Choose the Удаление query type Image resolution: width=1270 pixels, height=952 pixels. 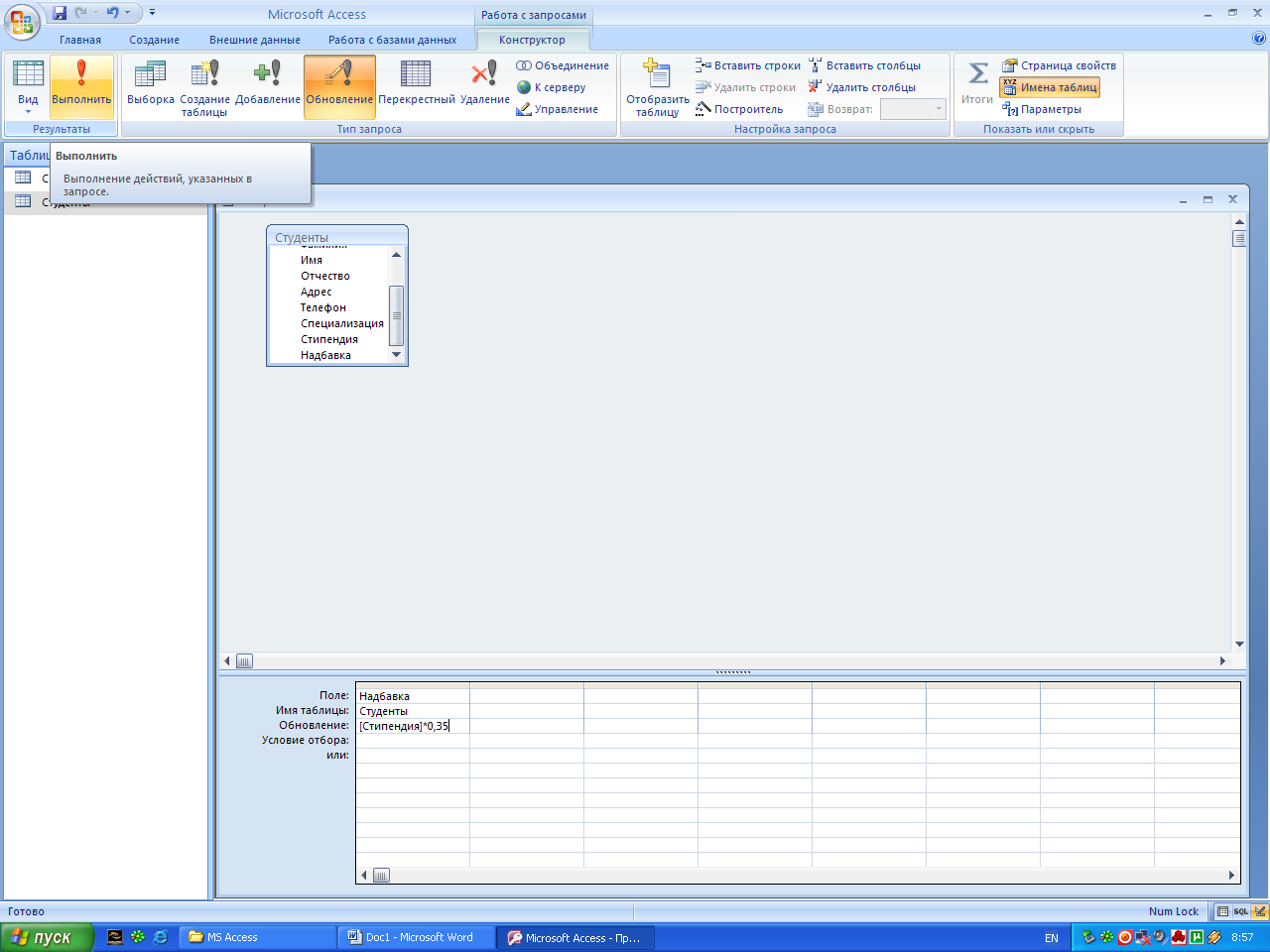[x=485, y=87]
